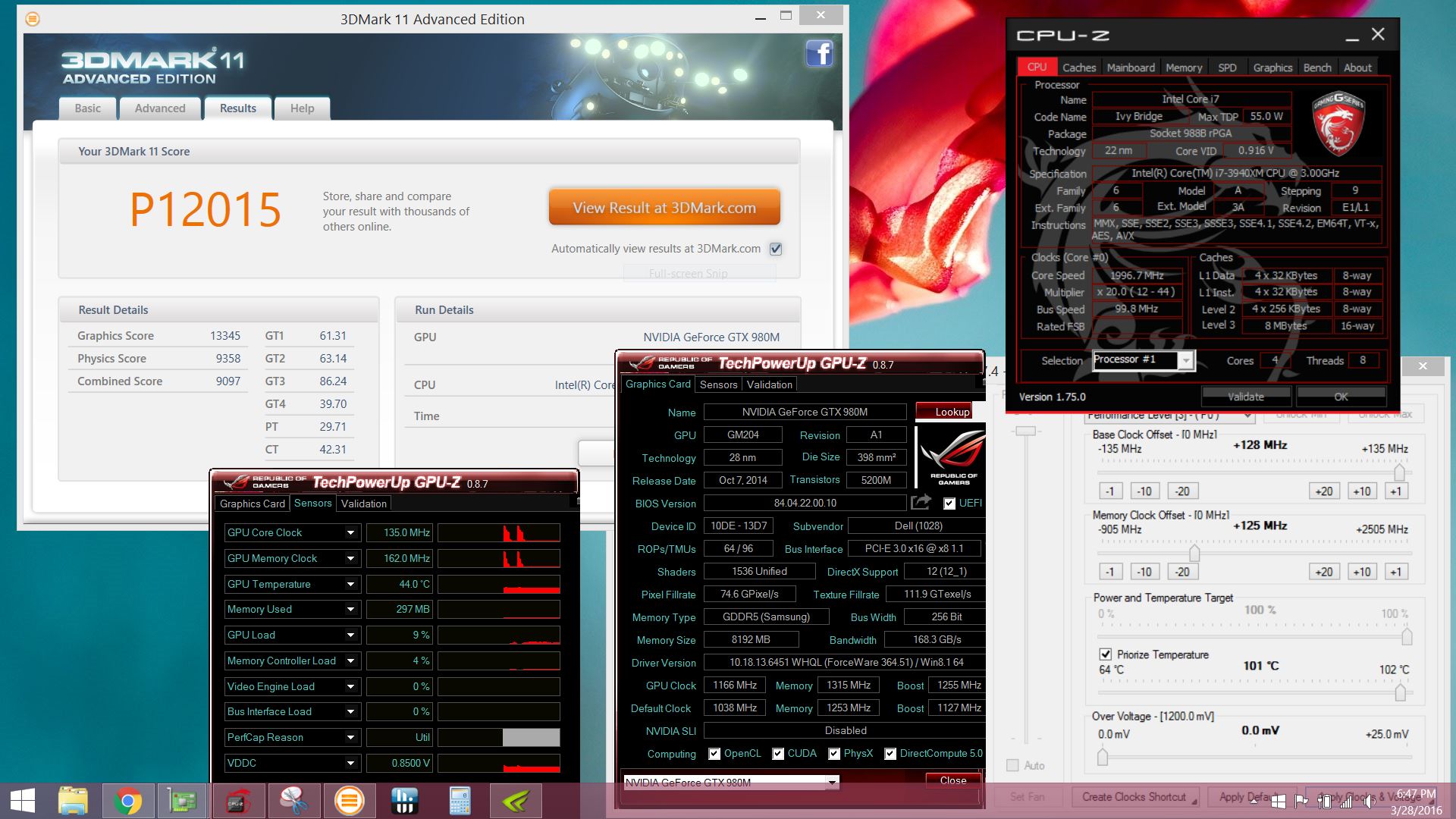This screenshot has width=1456, height=819.
Task: Expand VDDC sensor dropdown
Action: [350, 763]
